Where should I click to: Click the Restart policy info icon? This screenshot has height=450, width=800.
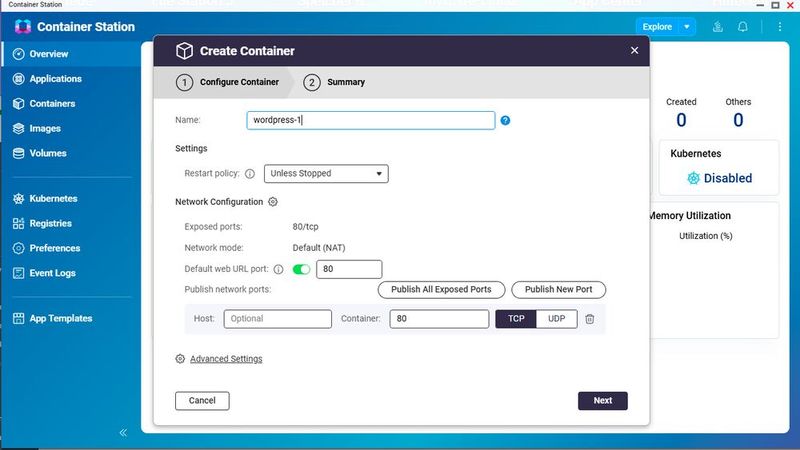point(249,173)
